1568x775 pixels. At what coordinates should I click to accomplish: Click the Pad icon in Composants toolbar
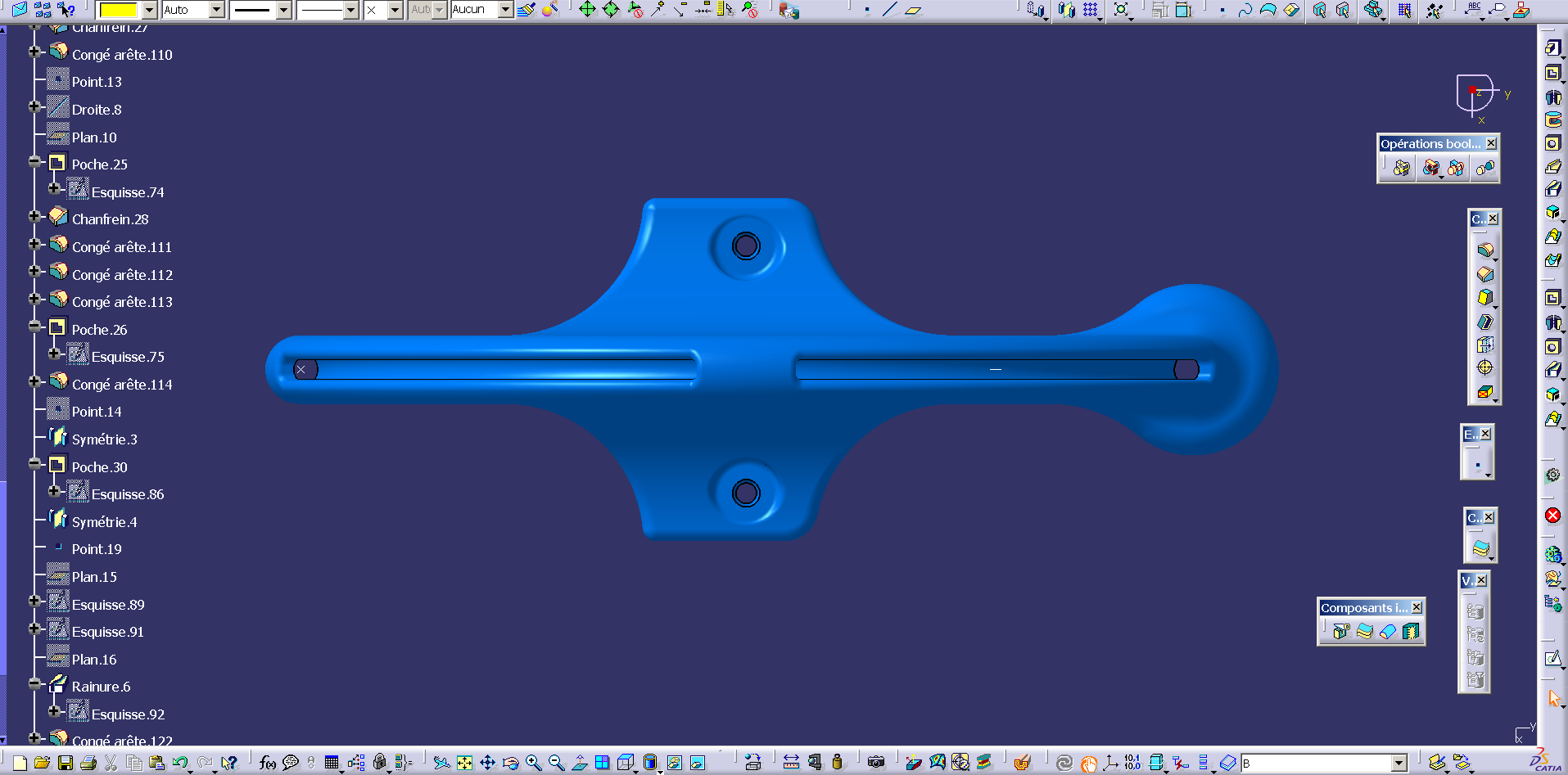1340,631
